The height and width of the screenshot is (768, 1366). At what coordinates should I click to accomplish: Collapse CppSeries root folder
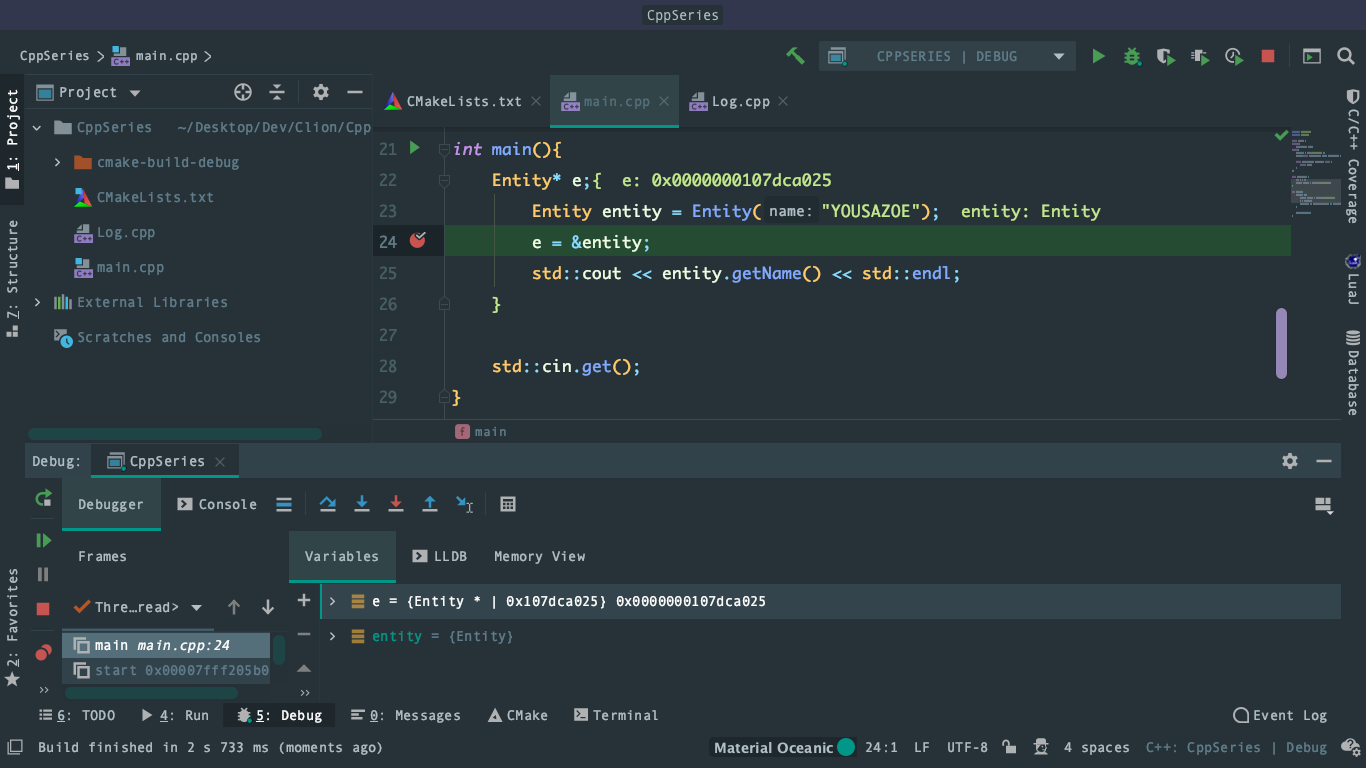(37, 127)
